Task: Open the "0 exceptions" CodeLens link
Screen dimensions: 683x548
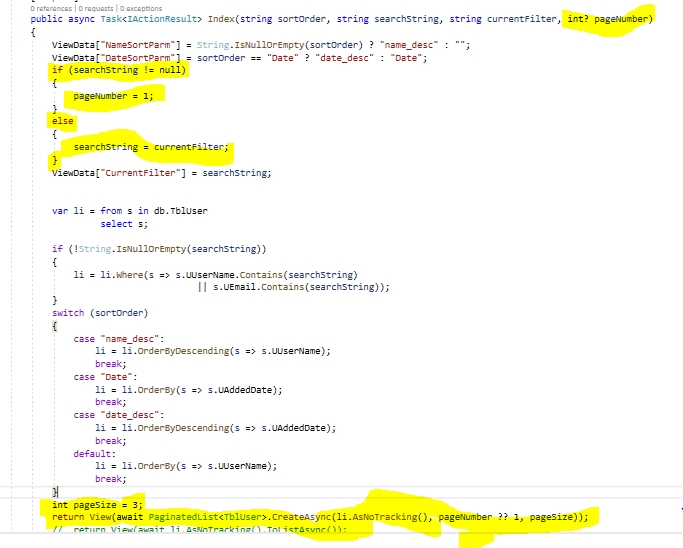Action: pyautogui.click(x=141, y=8)
